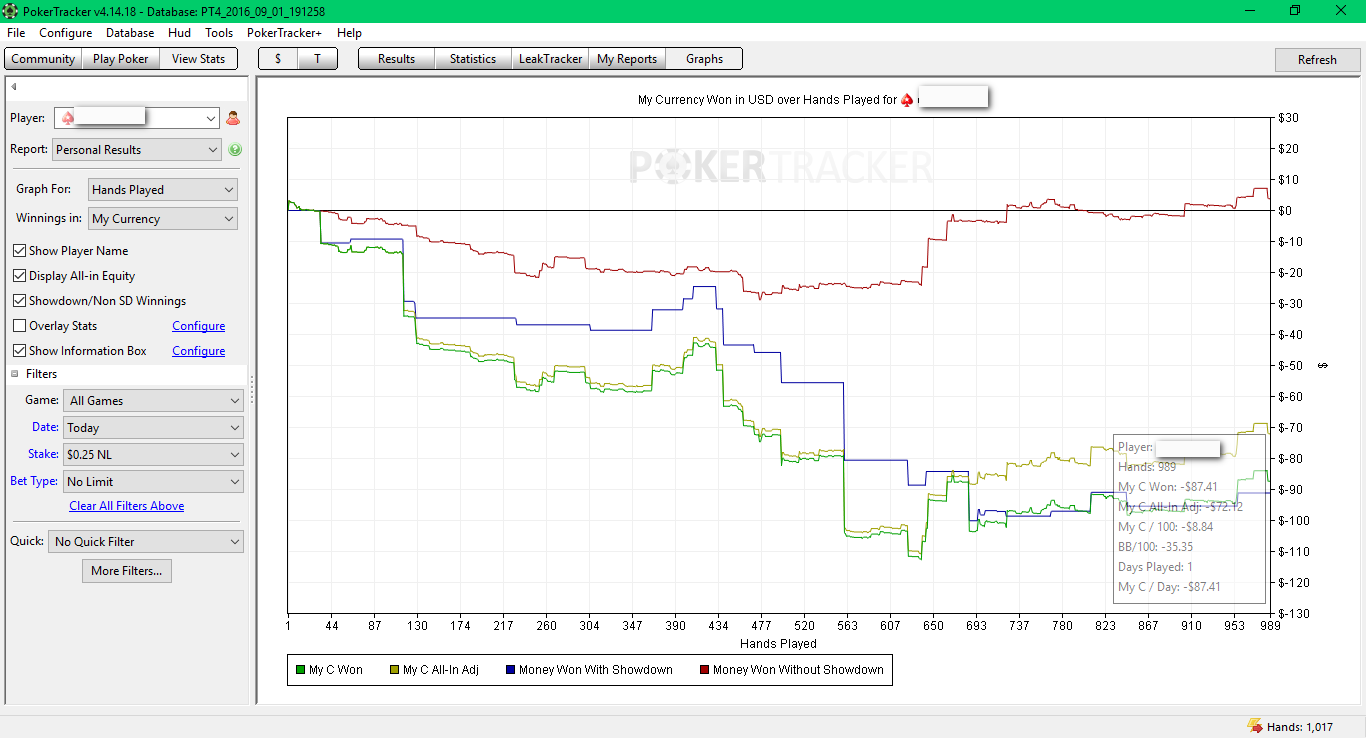1366x738 pixels.
Task: Select the $ cash games toggle
Action: pyautogui.click(x=278, y=59)
